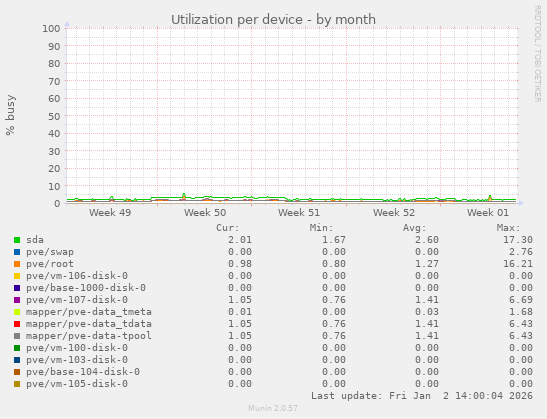Click the 'Week 50' axis label

click(x=205, y=212)
